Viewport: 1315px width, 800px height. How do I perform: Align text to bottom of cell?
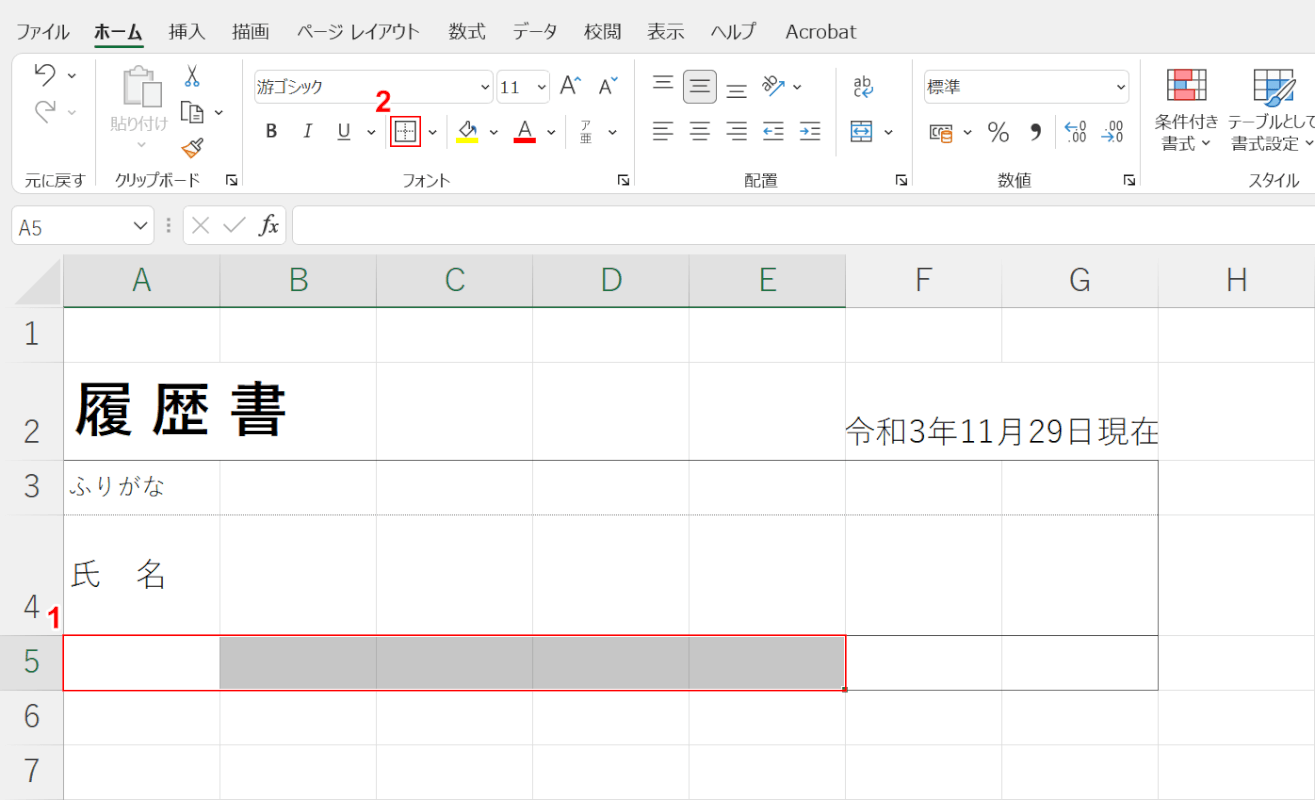tap(737, 88)
